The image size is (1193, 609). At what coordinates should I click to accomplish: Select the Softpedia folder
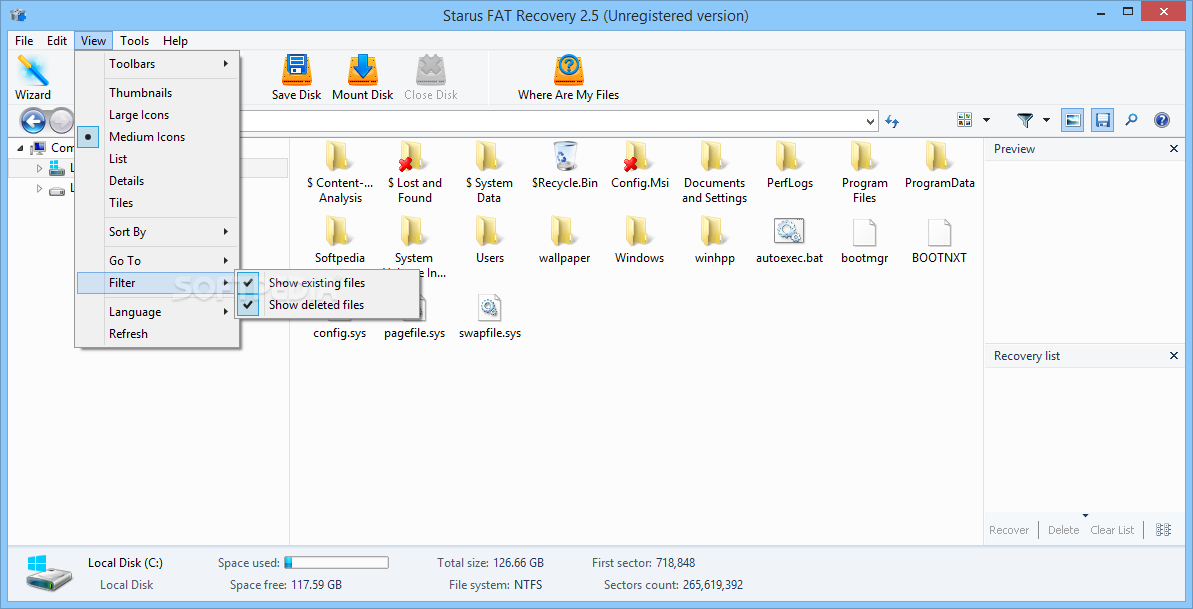click(x=339, y=241)
